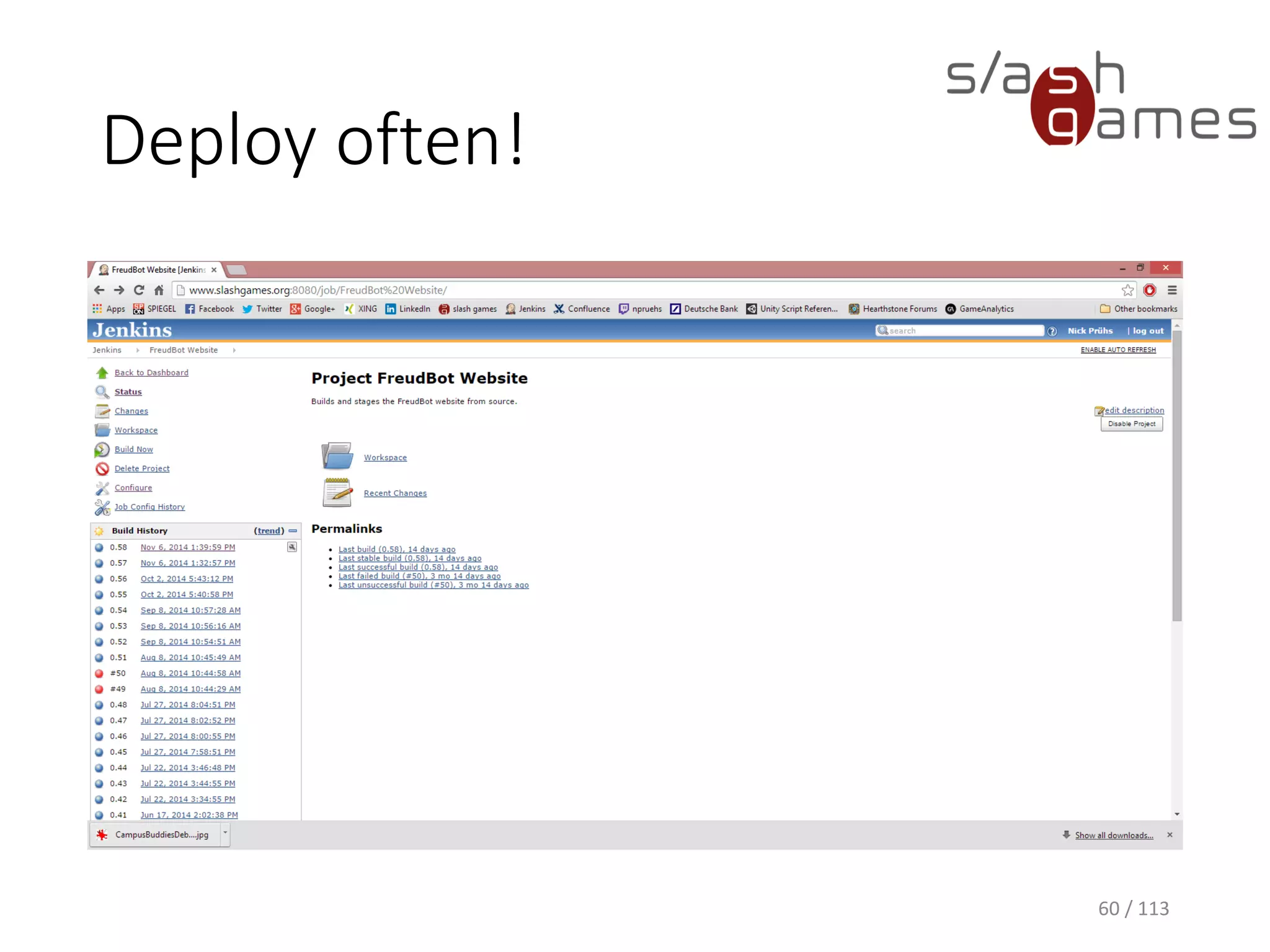Click the Disable Project button

click(x=1132, y=424)
